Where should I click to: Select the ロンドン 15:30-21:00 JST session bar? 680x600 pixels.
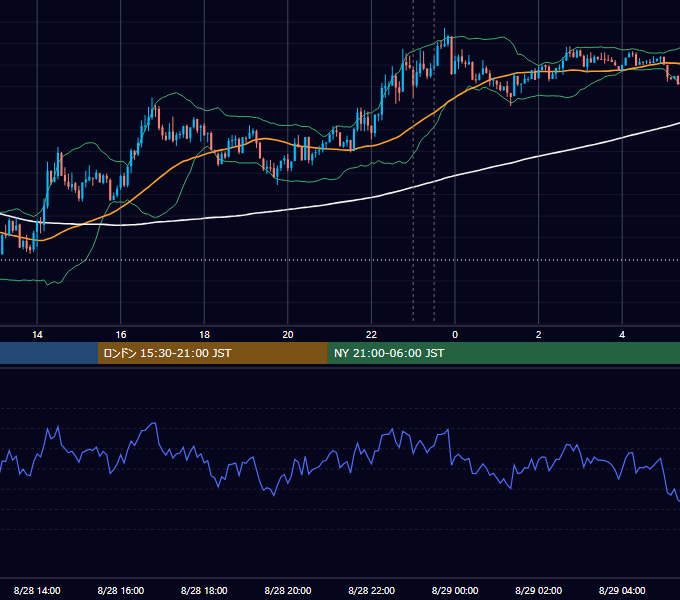pos(212,353)
